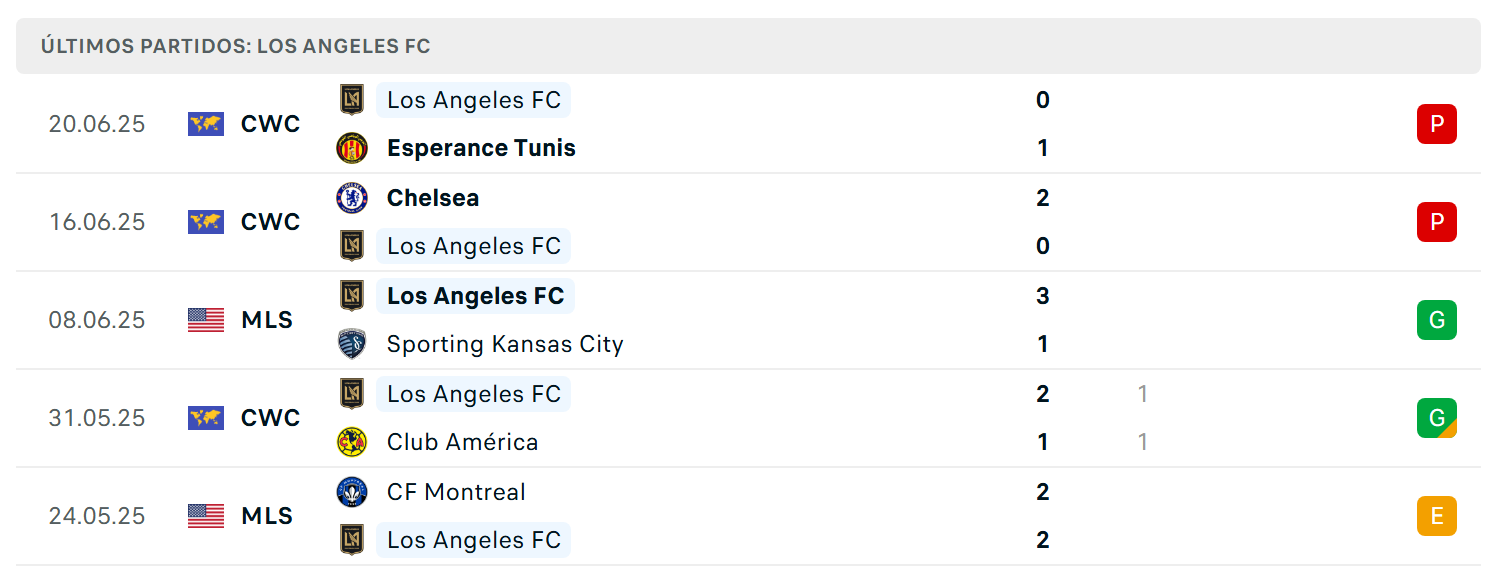Click the Chelsea club crest
The image size is (1495, 582).
(352, 198)
